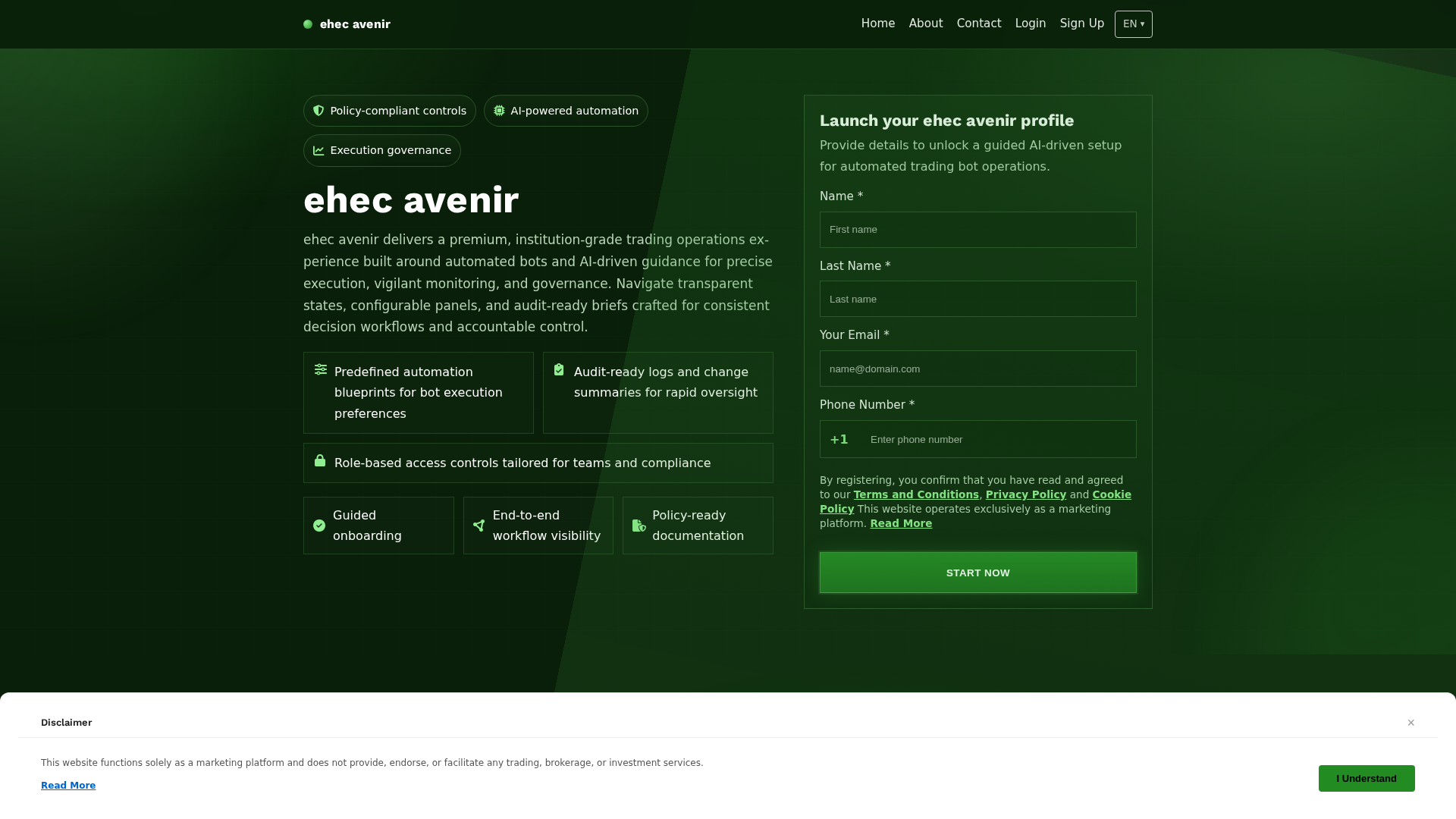The width and height of the screenshot is (1456, 819).
Task: Click the lock icon beside Role-based access controls
Action: point(320,460)
